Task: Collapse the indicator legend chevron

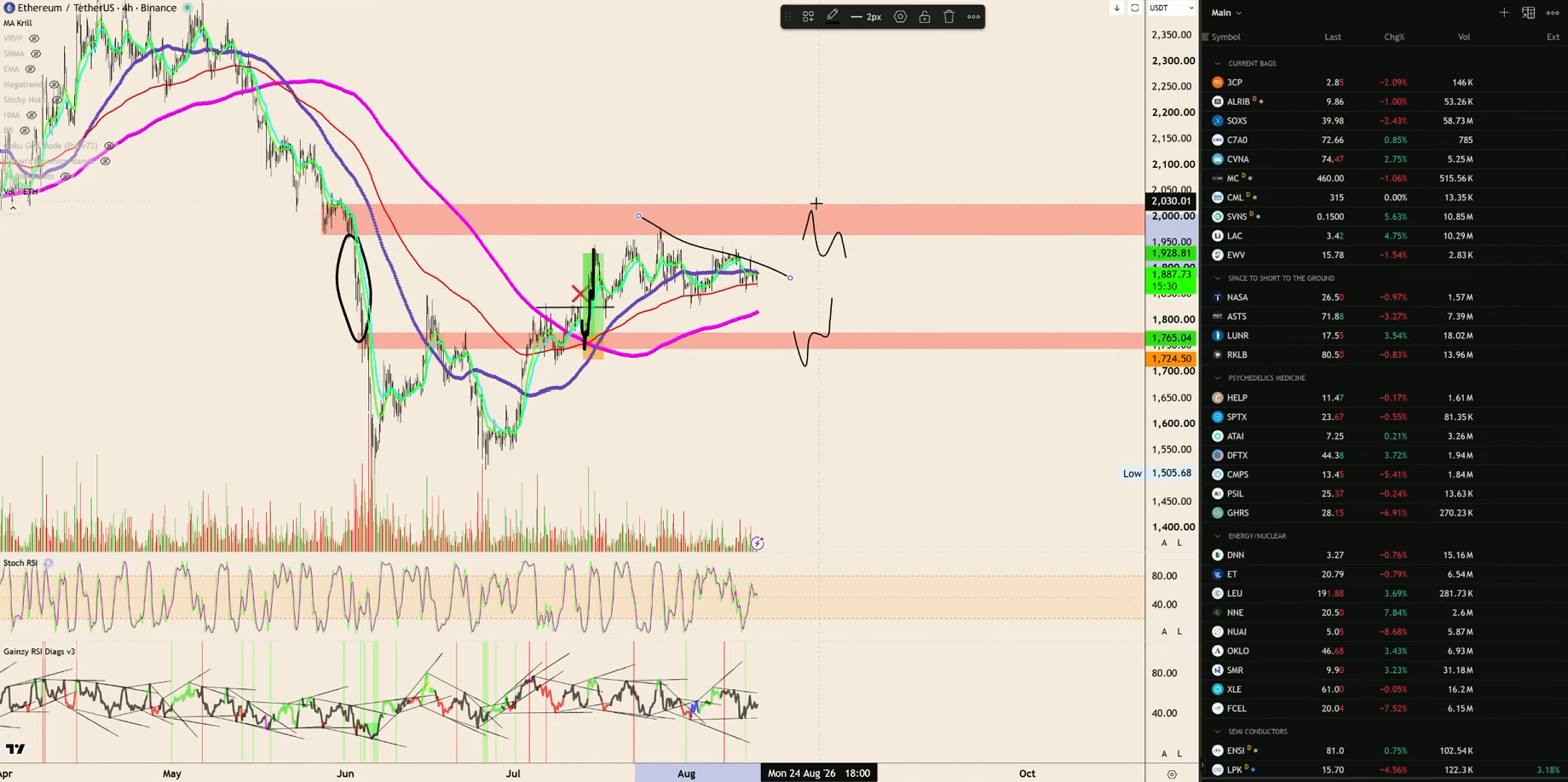Action: coord(12,207)
